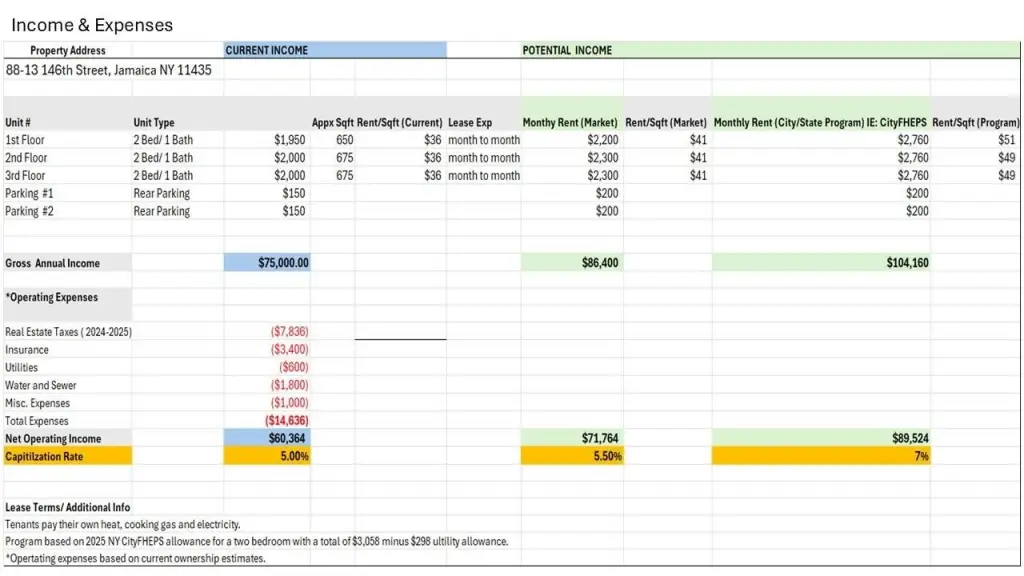Select the "Unit Type" column header
This screenshot has width=1024, height=576.
pyautogui.click(x=154, y=122)
